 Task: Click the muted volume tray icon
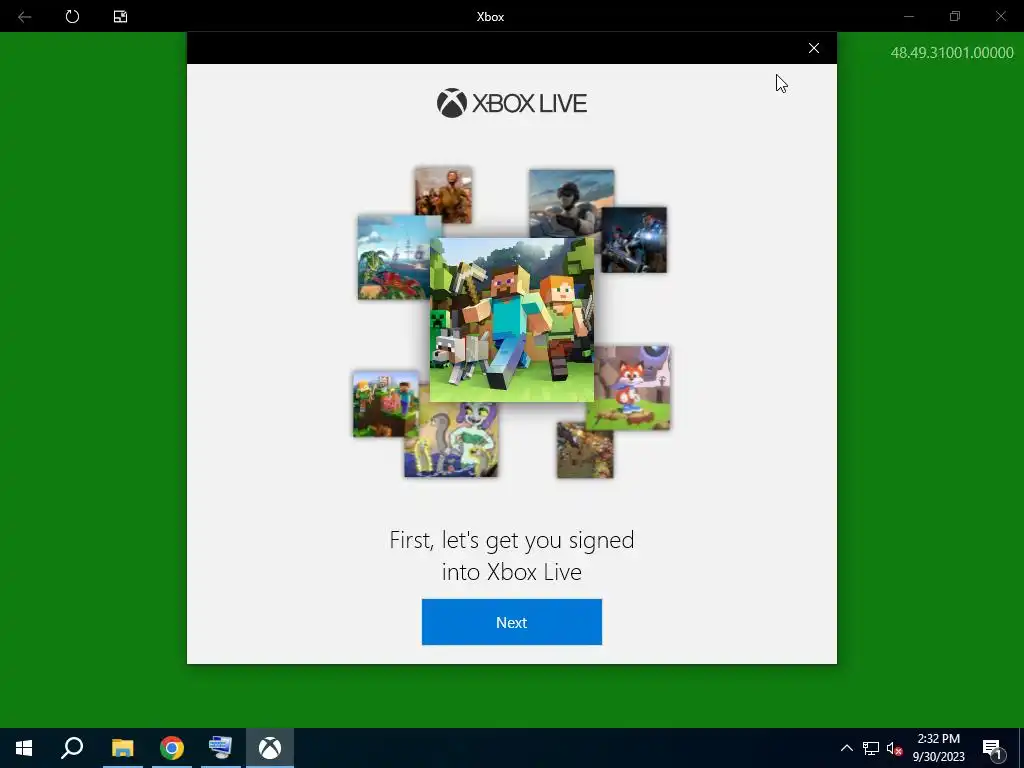click(895, 748)
